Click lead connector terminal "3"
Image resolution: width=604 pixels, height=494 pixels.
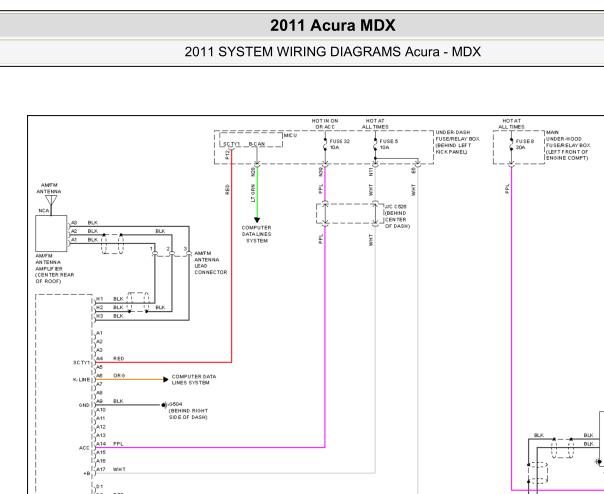(x=185, y=249)
